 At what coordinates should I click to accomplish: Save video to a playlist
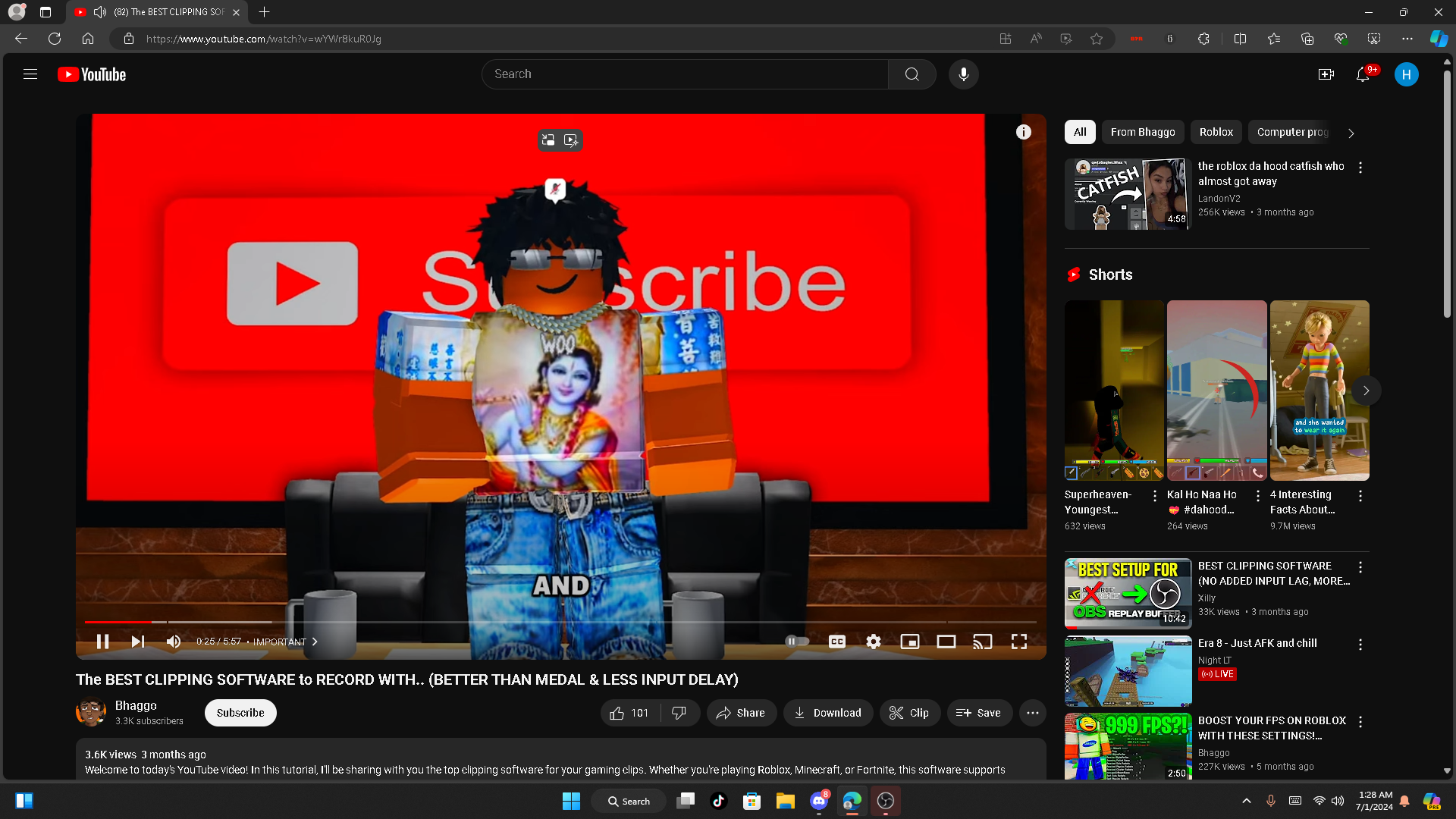point(980,713)
